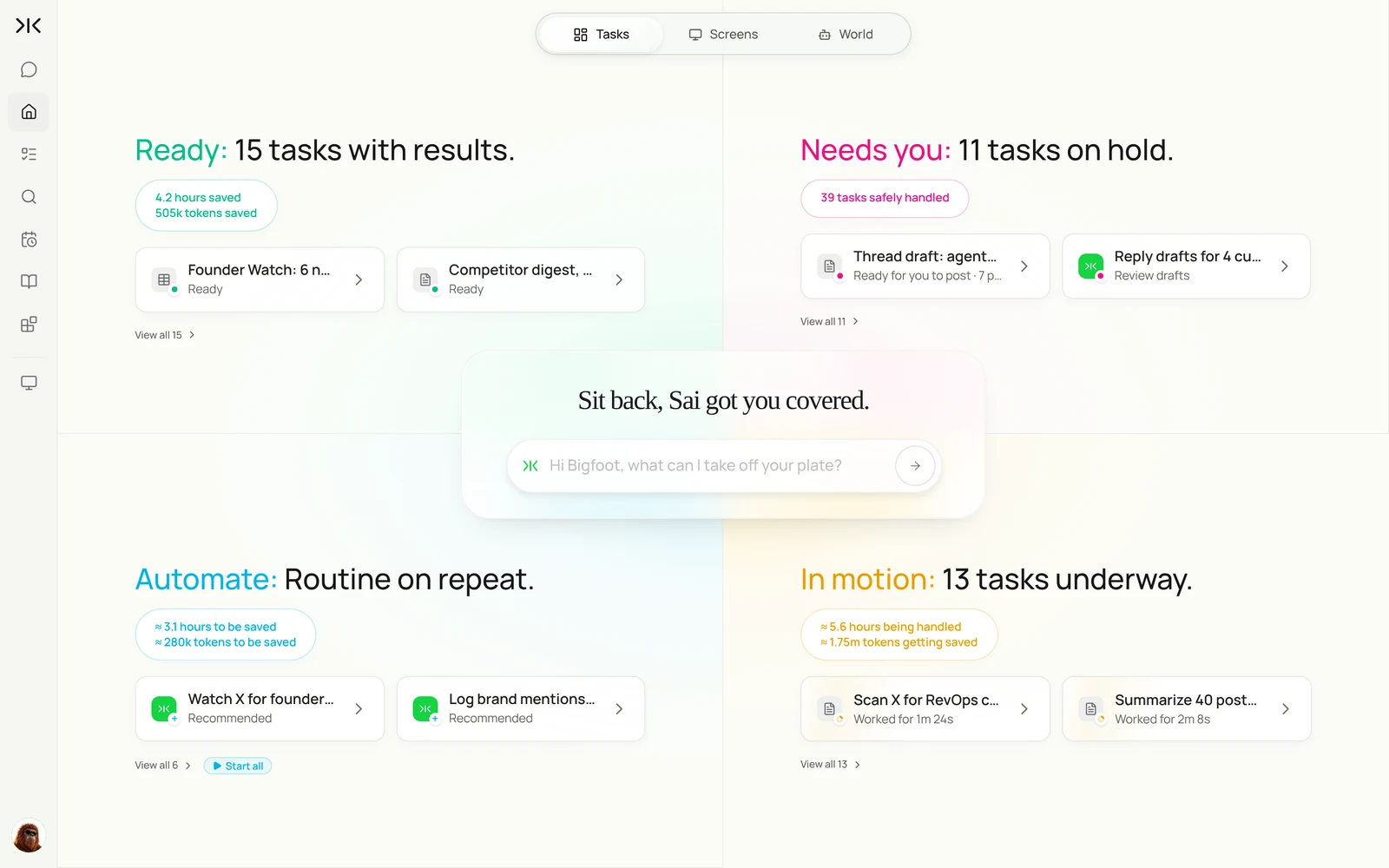Submit the prompt with the arrow button
The image size is (1389, 868).
coord(915,465)
